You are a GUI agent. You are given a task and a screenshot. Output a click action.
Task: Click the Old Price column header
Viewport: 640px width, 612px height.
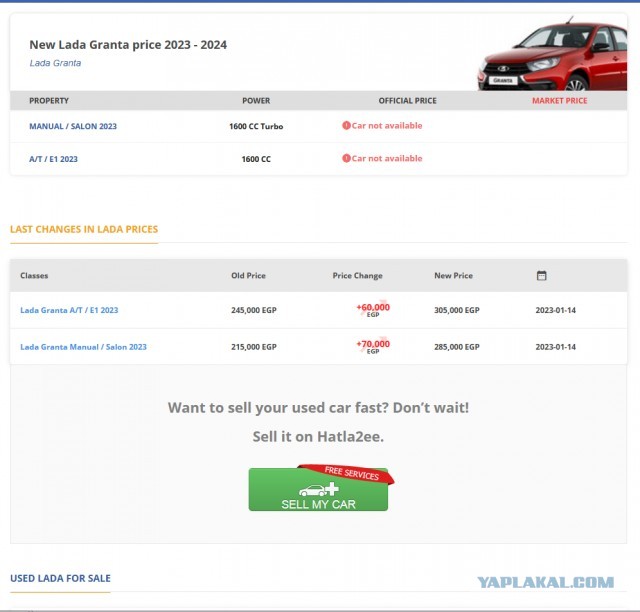pos(248,276)
